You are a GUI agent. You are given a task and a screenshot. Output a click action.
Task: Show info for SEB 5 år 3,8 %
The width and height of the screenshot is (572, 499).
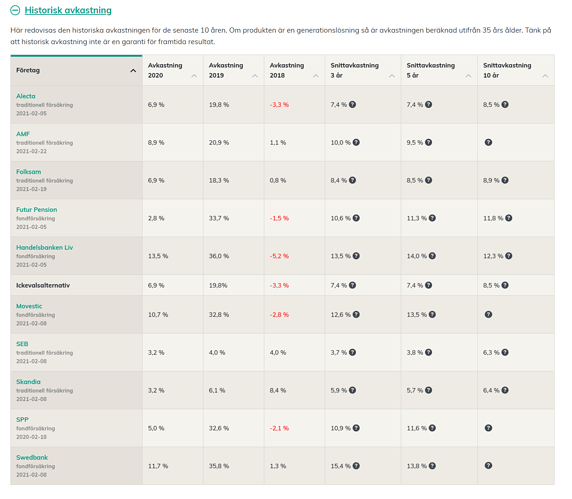(429, 352)
